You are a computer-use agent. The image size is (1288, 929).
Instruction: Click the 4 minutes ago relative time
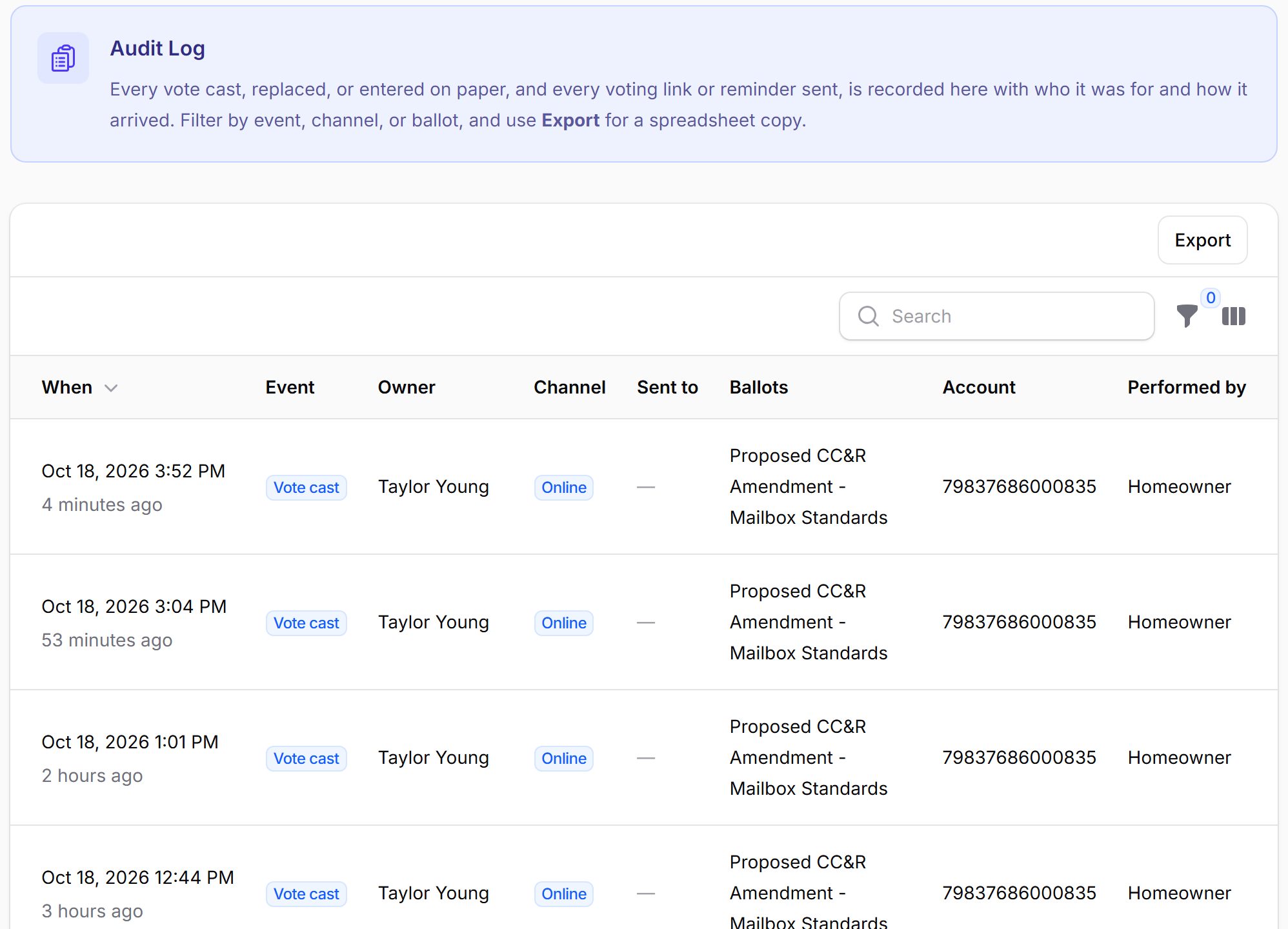pyautogui.click(x=102, y=504)
